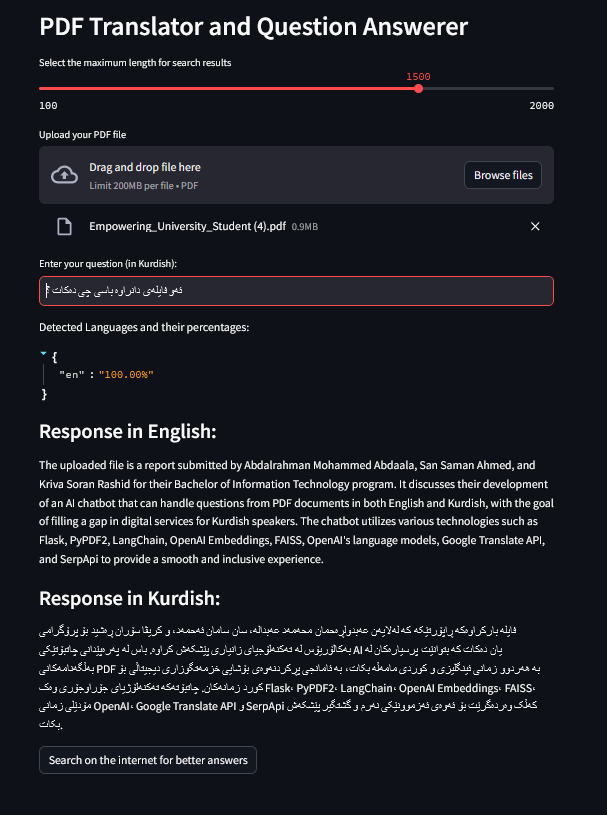
Task: Click the "100.00%" value in JSON
Action: click(x=126, y=374)
